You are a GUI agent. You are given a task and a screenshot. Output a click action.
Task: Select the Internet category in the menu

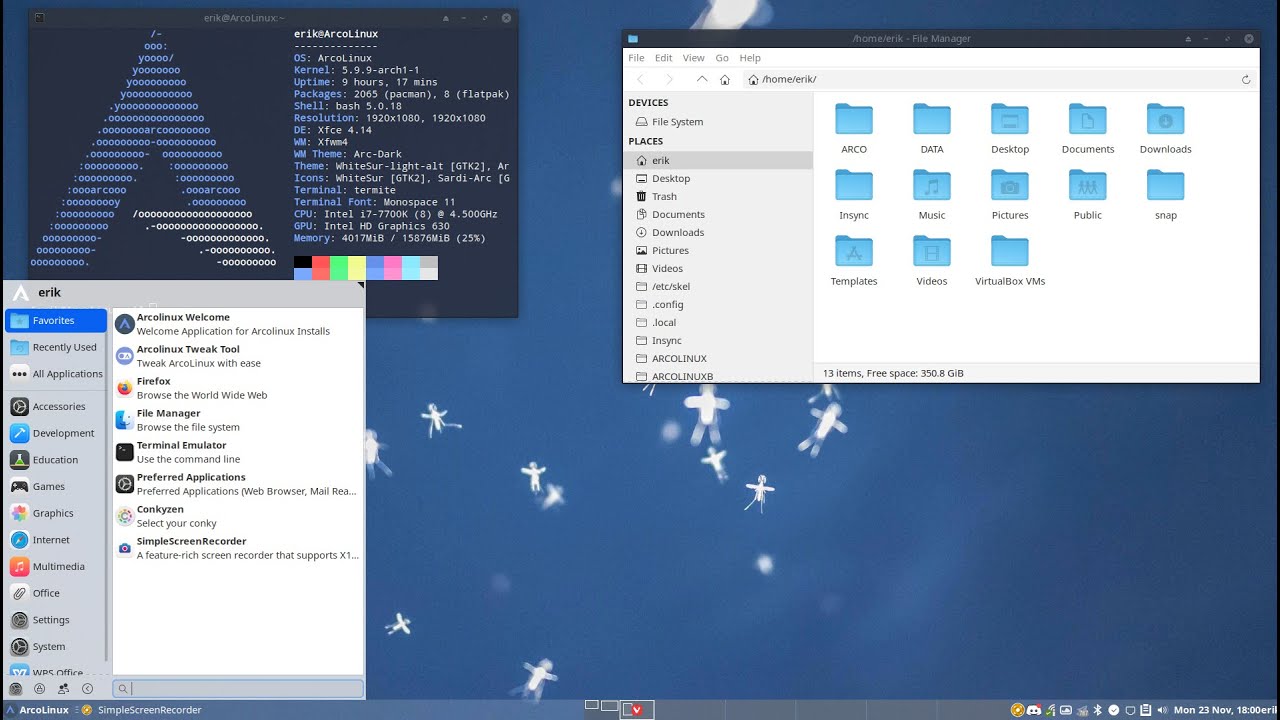tap(56, 540)
